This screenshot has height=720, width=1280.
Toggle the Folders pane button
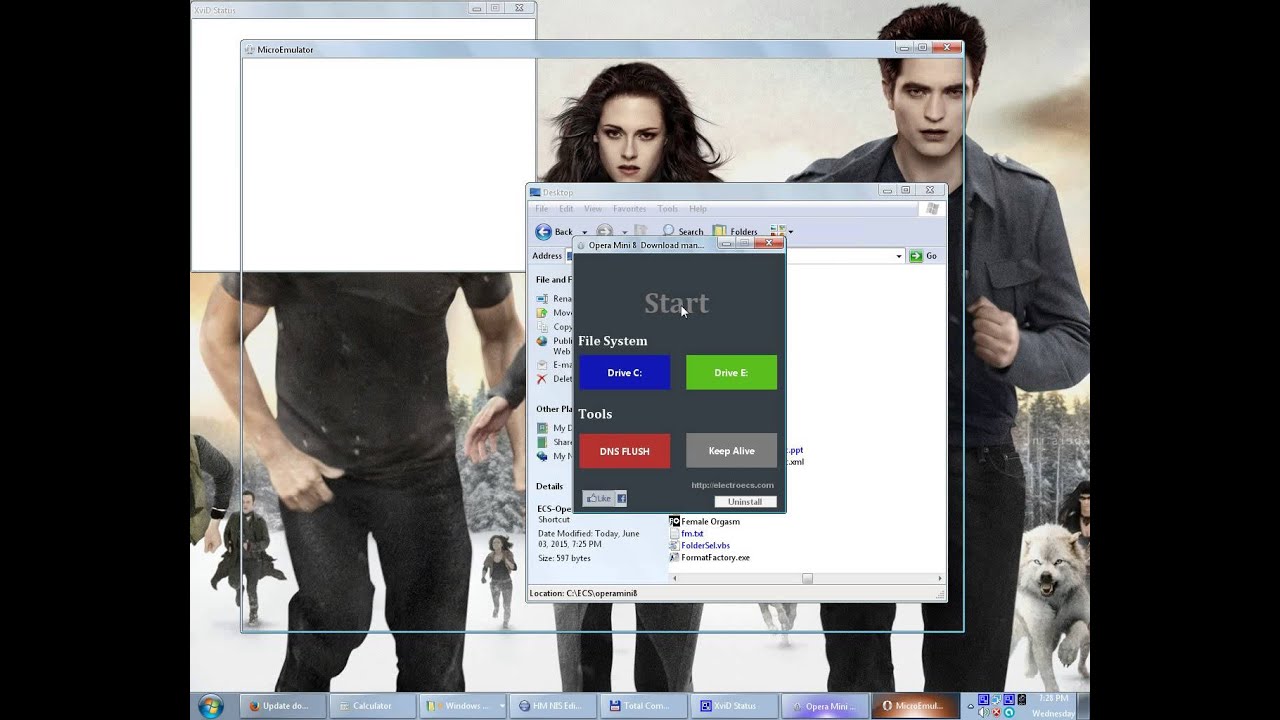click(x=734, y=231)
